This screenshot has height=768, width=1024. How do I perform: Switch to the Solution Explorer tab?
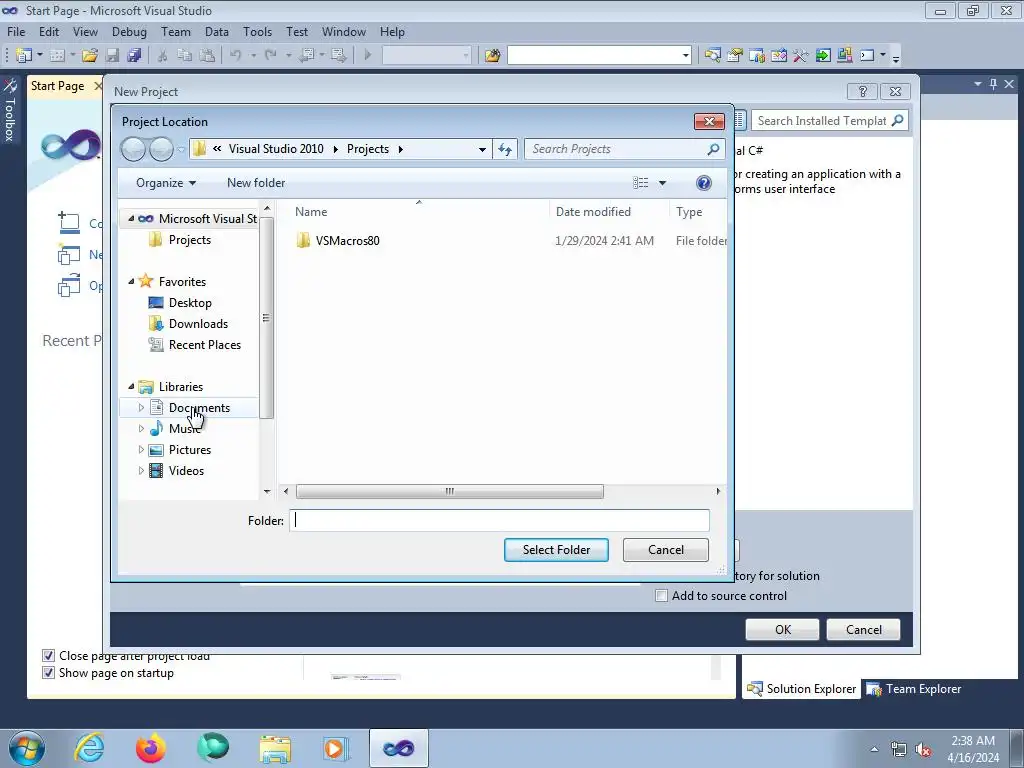(801, 689)
